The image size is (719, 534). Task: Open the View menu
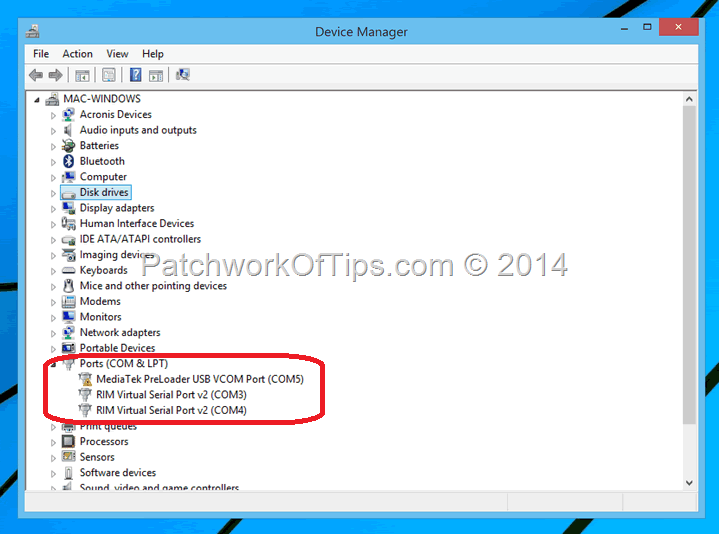[x=117, y=54]
